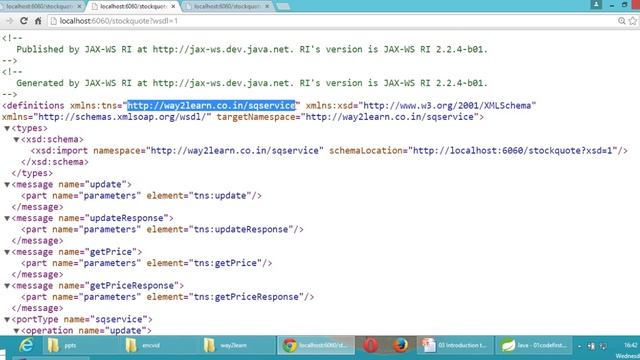Click element="tns:update" part line
The width and height of the screenshot is (640, 360).
pos(141,196)
